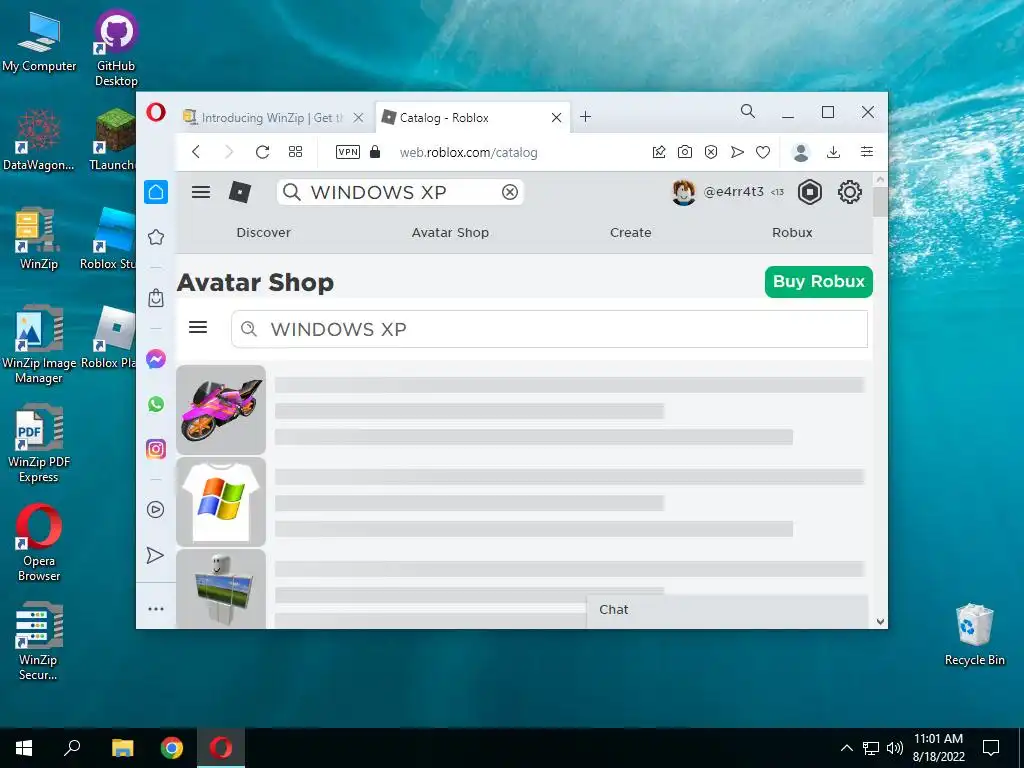
Task: Click the Opera sidebar home icon
Action: tap(156, 192)
